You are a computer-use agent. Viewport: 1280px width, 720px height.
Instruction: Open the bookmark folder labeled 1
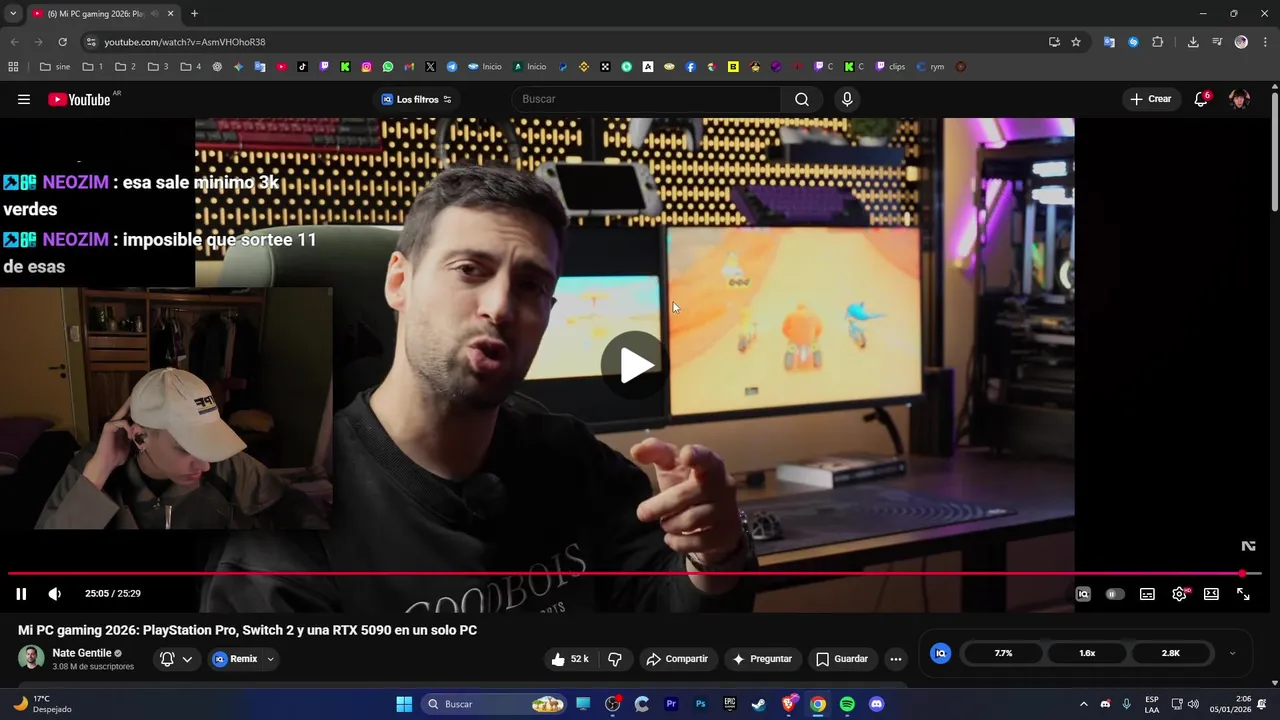point(93,67)
